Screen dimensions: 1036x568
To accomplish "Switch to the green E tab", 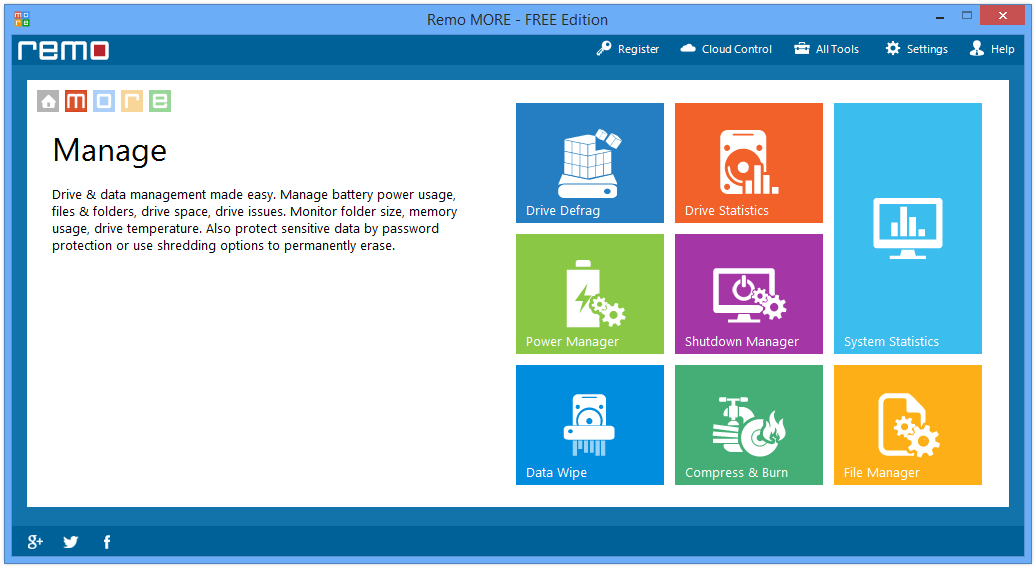I will click(160, 101).
